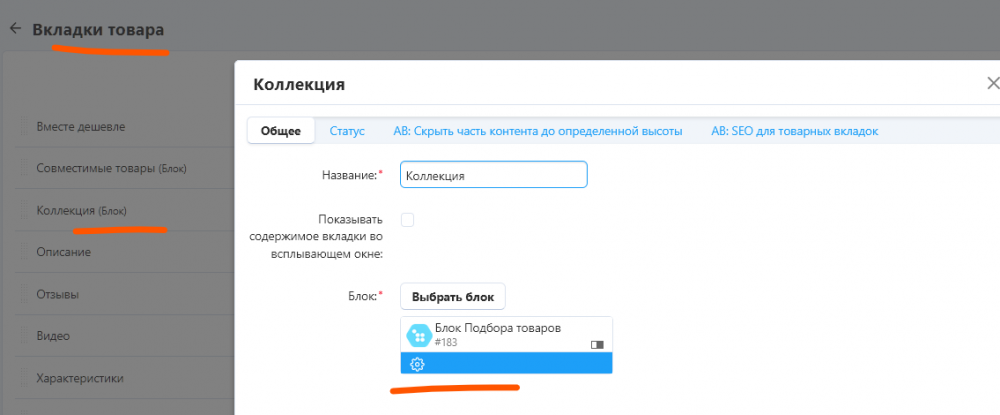Select Вместе дешевле in the tabs list
Screen dimensions: 1000x415
81,127
